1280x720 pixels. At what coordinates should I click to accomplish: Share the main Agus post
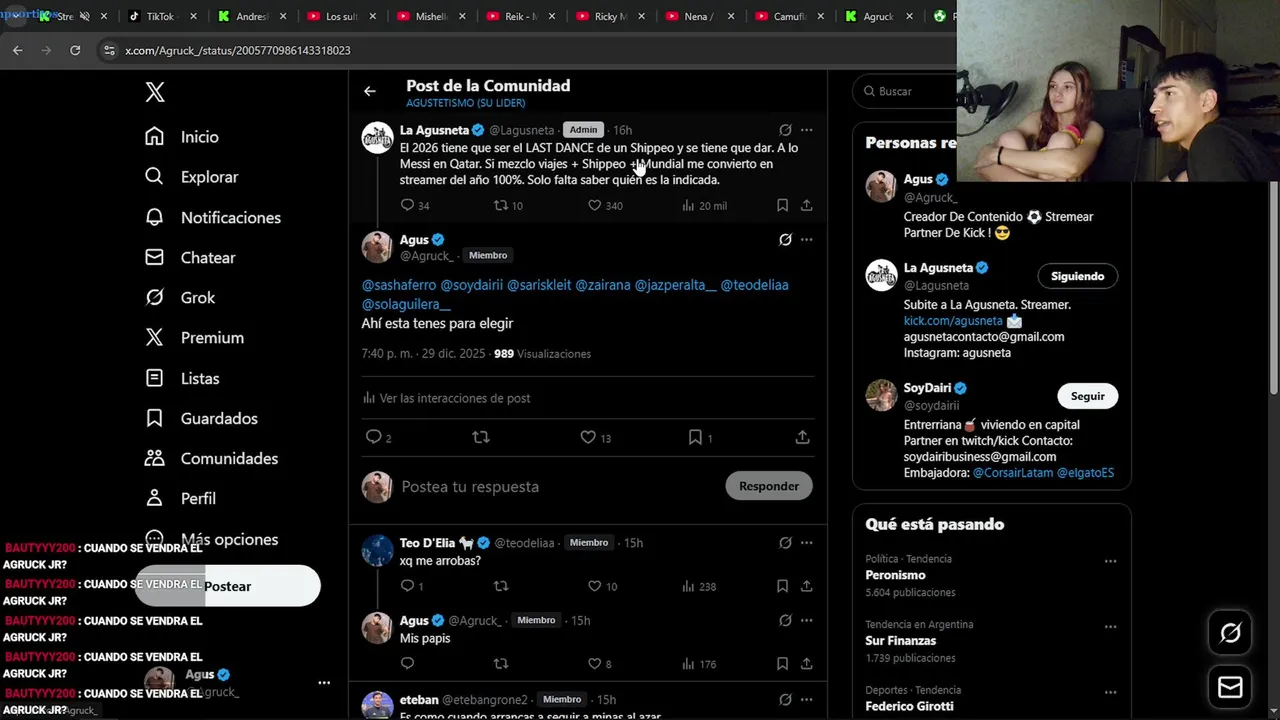pyautogui.click(x=802, y=437)
